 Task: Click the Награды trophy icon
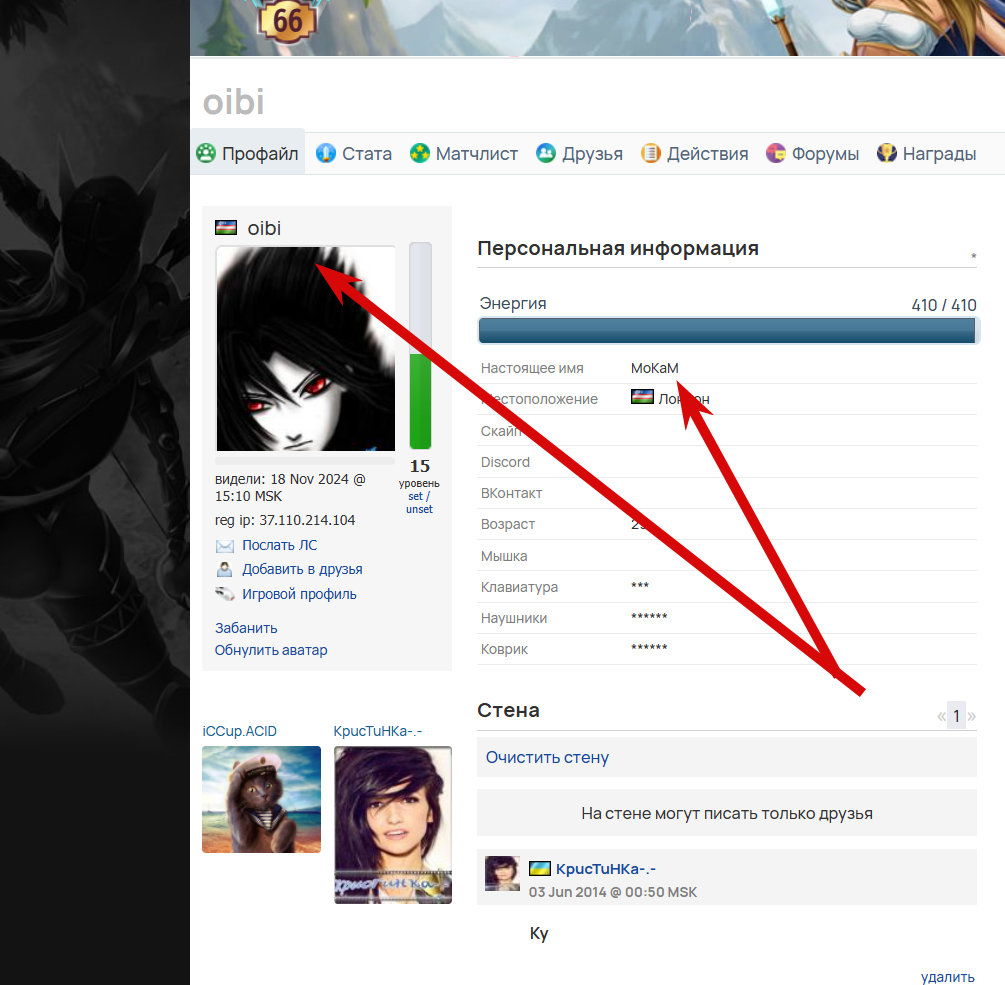(887, 153)
